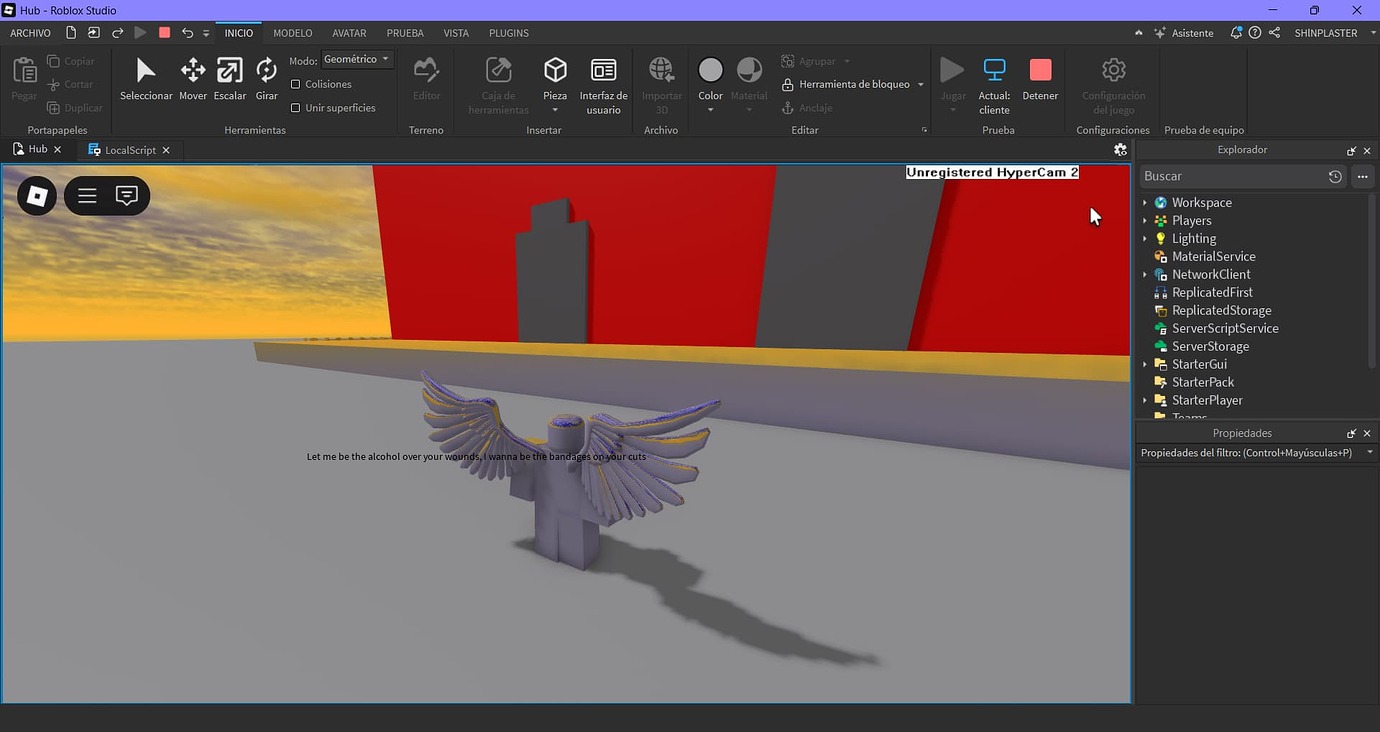Select ReplicatedStorage in the Explorer
The height and width of the screenshot is (732, 1380).
point(1221,311)
